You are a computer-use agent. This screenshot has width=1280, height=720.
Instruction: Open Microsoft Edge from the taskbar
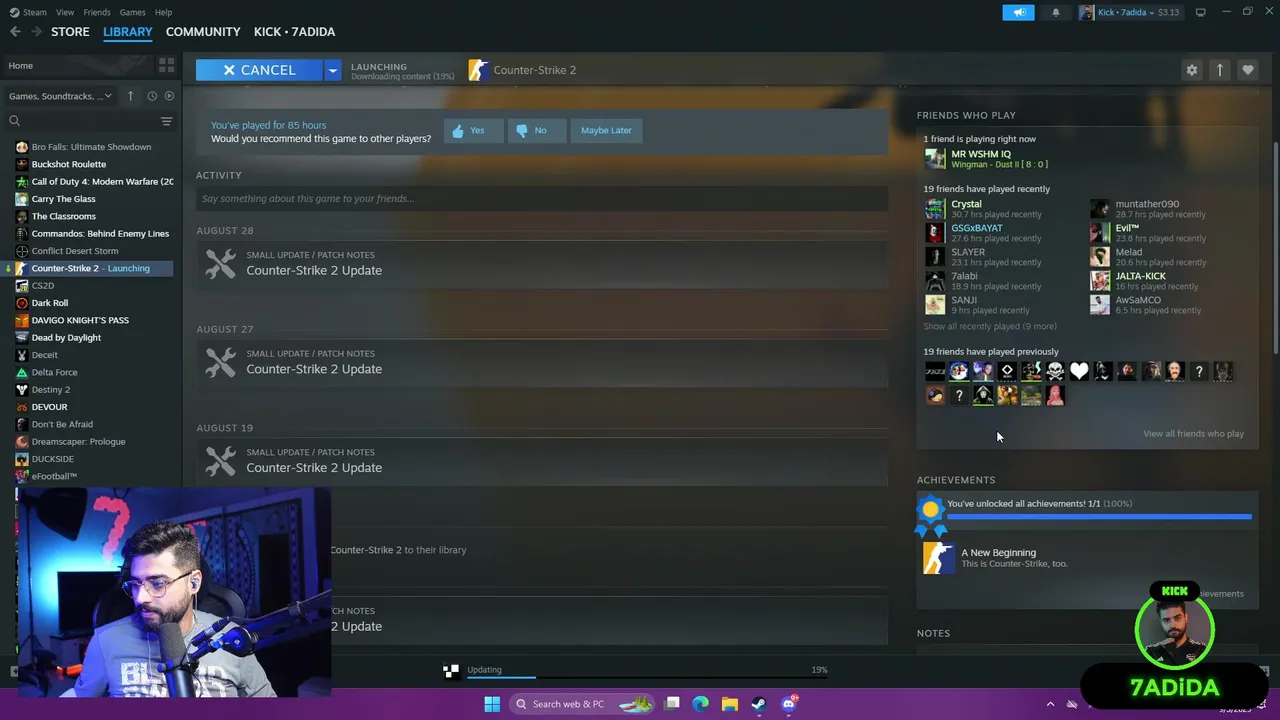(701, 704)
